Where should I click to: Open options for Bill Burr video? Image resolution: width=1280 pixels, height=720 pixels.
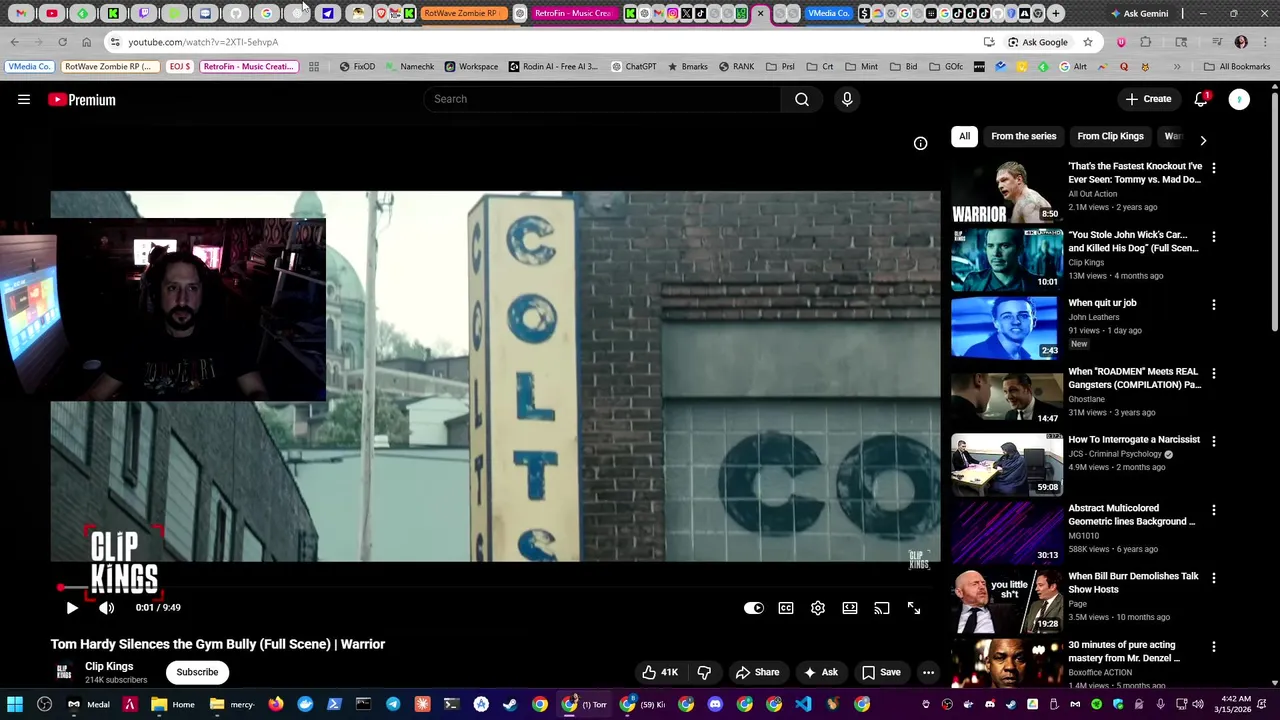(1213, 578)
